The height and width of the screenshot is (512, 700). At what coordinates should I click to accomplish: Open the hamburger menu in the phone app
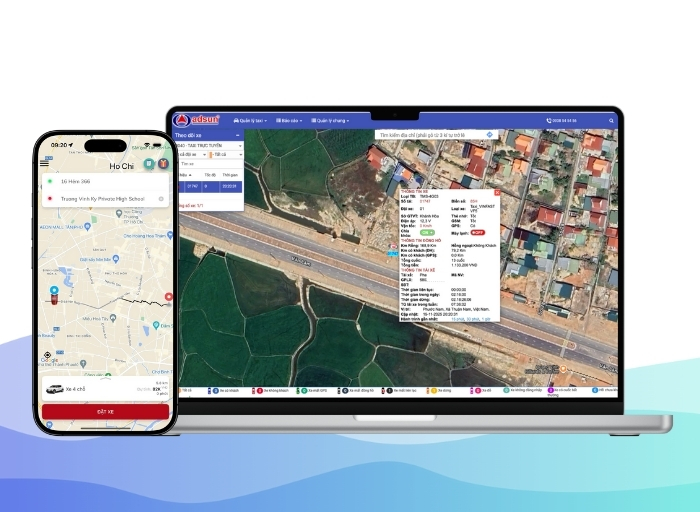44,164
